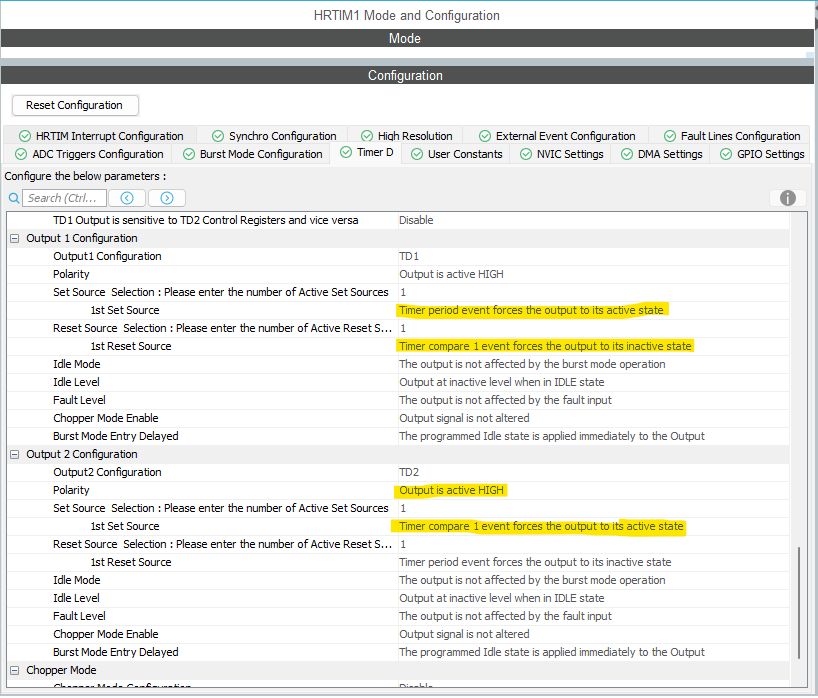Click the Reset Configuration button
Image resolution: width=818 pixels, height=698 pixels.
coord(75,105)
